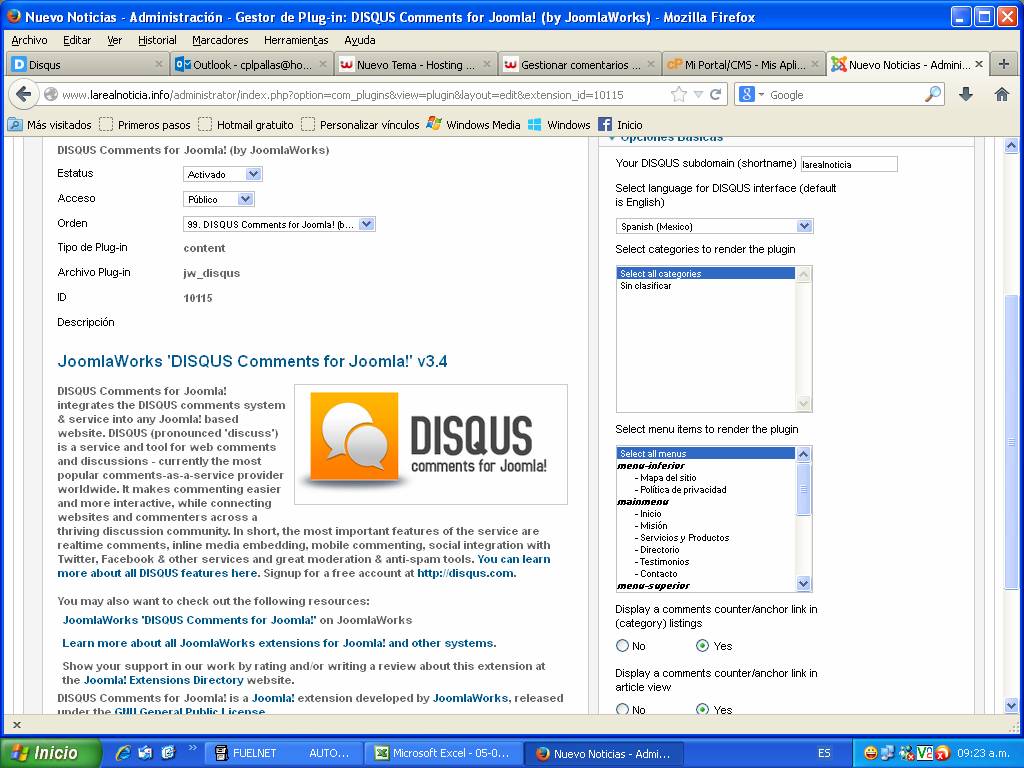Screen dimensions: 1024x768
Task: Click the DISQUS subdomain shortname field
Action: pos(849,164)
